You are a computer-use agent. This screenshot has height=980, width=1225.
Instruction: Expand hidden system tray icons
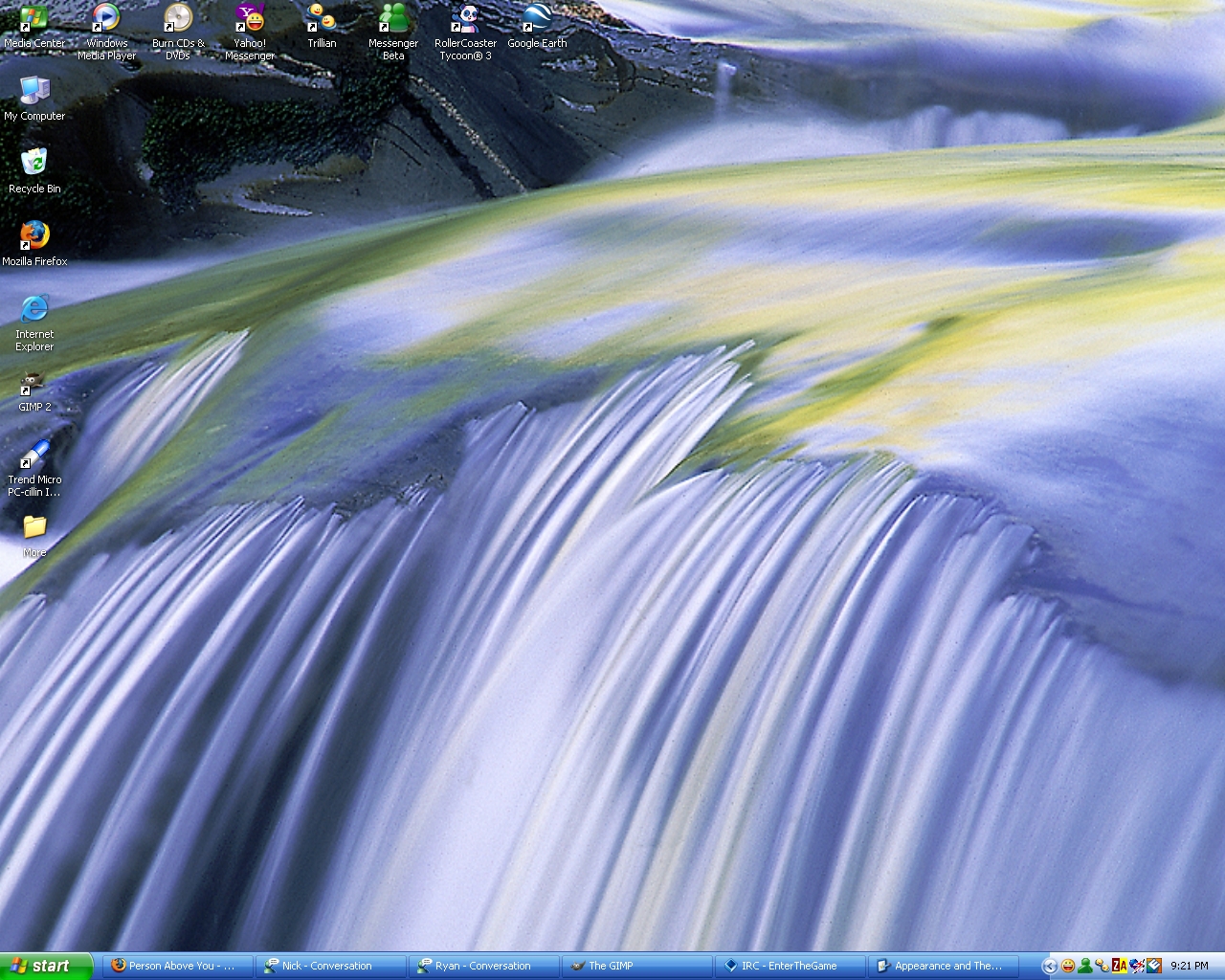tap(1050, 966)
